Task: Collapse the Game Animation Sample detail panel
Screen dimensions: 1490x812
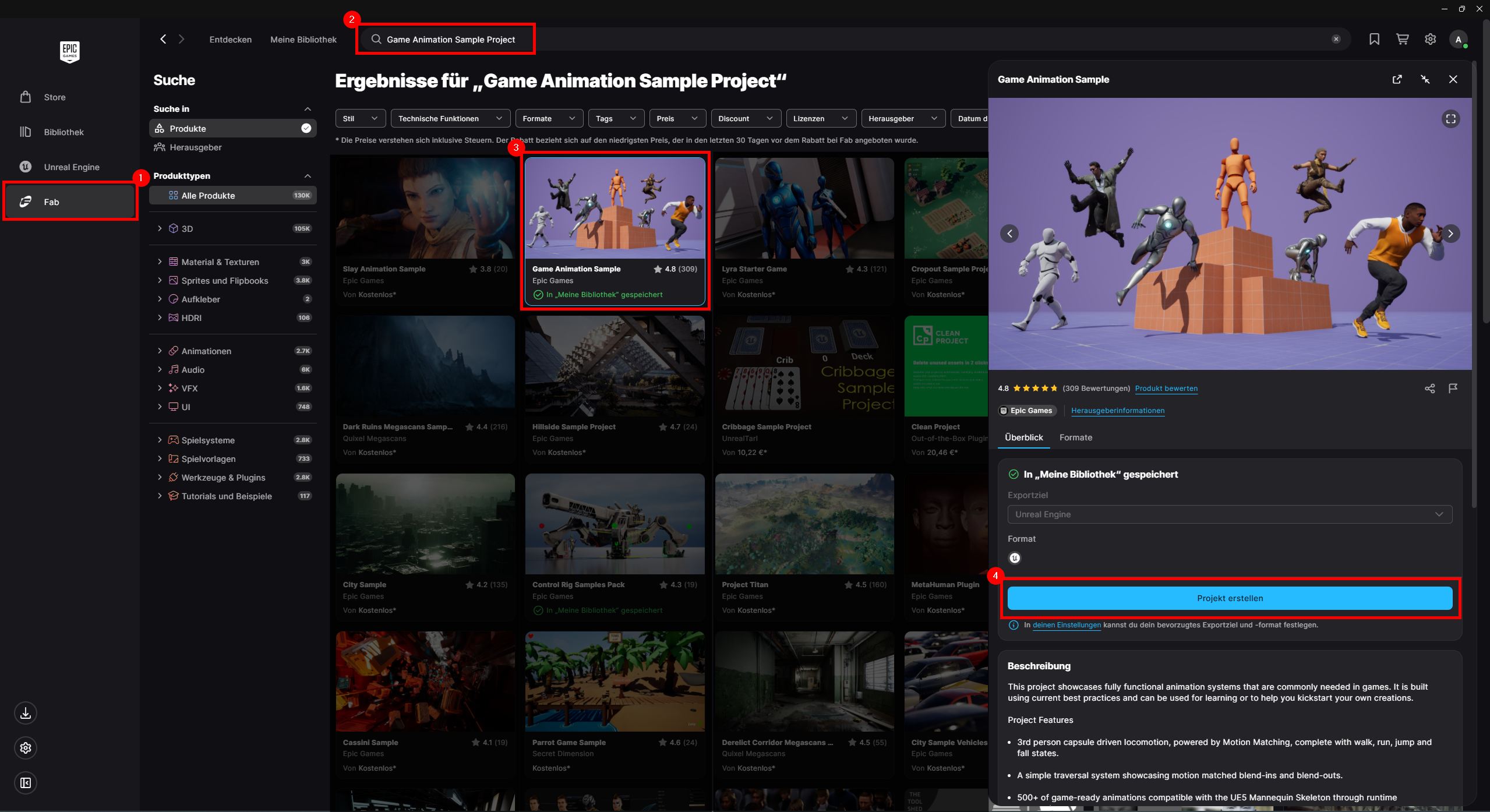Action: point(1425,79)
